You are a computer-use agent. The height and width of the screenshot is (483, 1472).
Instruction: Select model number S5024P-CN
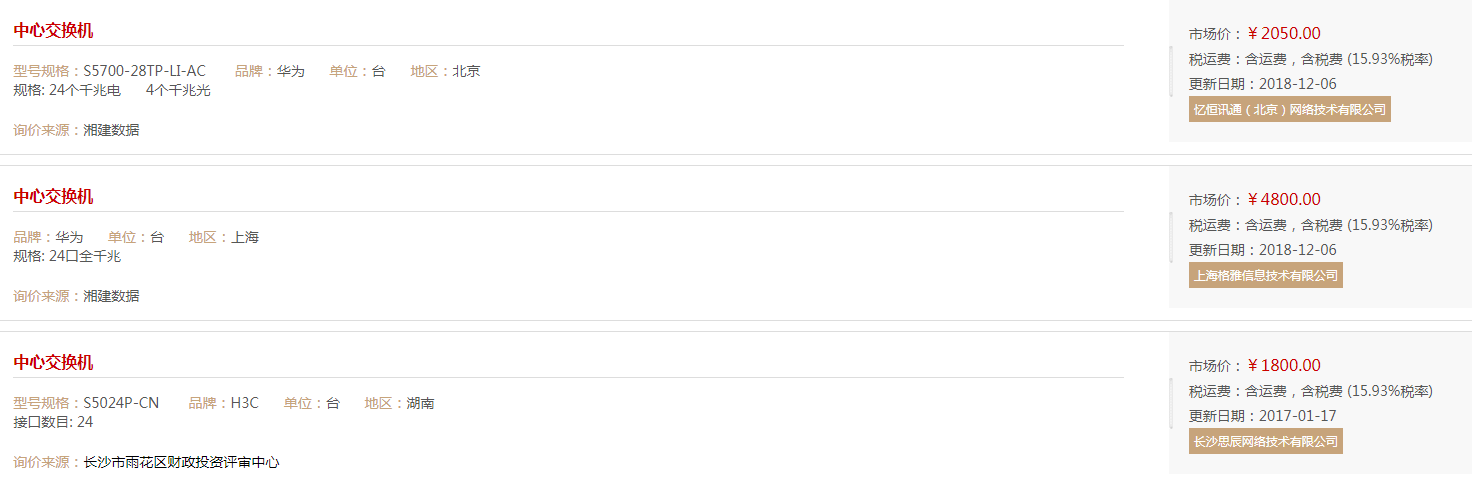[121, 403]
